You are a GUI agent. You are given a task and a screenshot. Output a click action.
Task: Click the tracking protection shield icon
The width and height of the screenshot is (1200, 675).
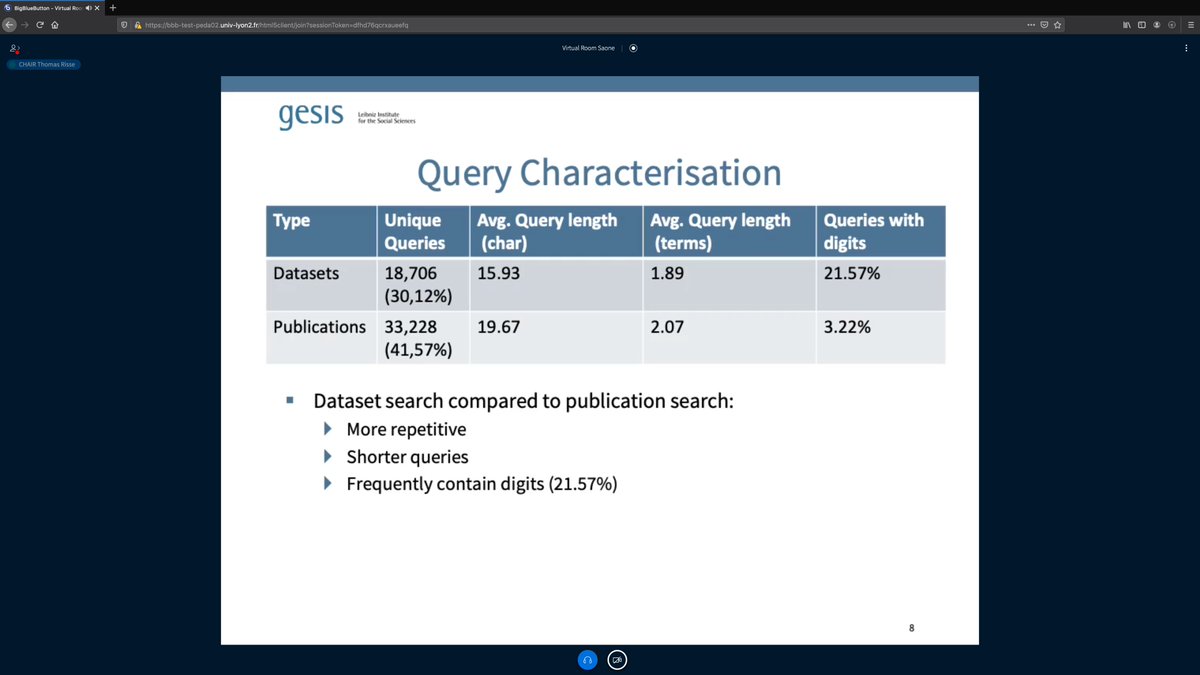[x=124, y=25]
